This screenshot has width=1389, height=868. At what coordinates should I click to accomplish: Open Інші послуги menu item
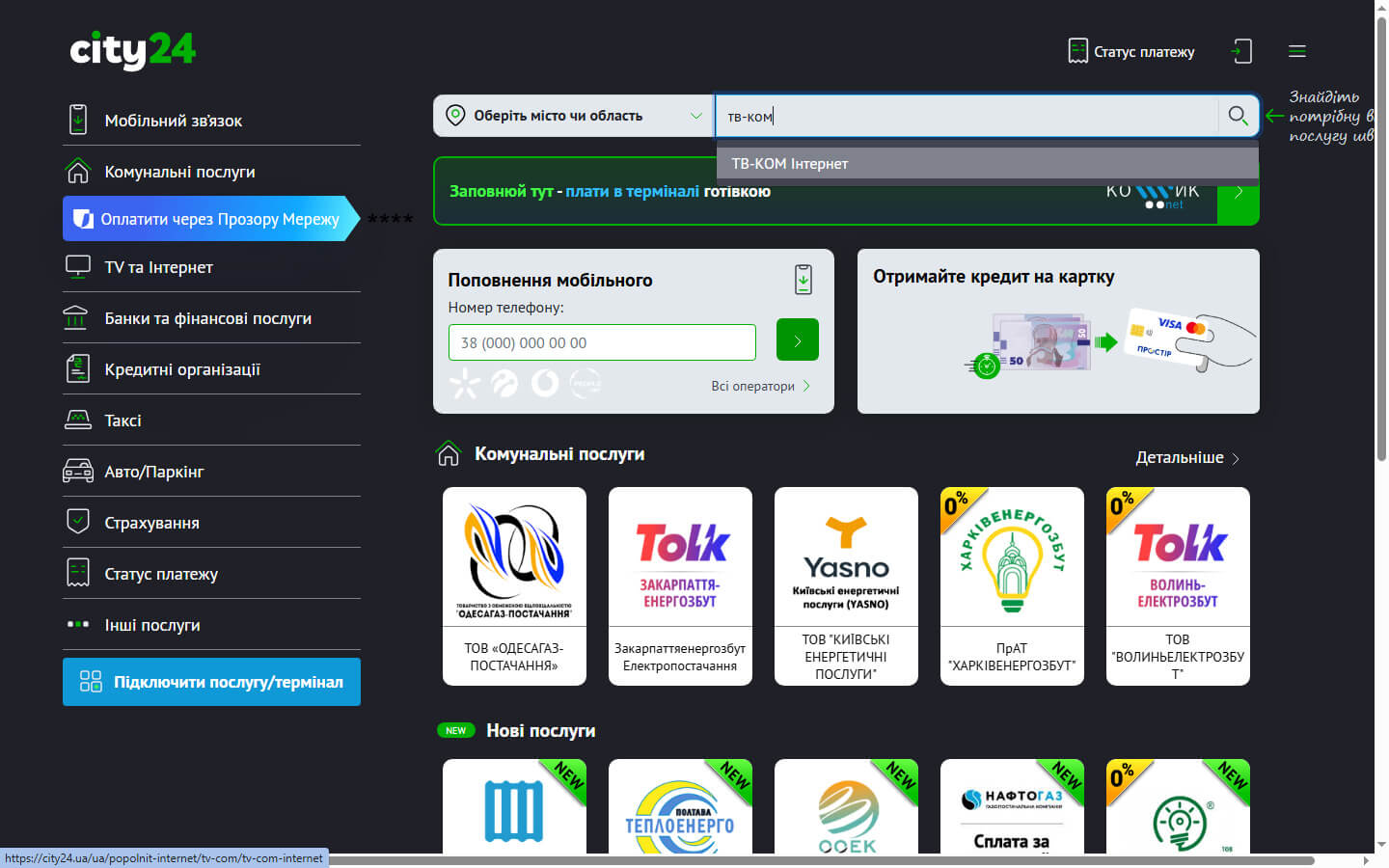pos(211,625)
